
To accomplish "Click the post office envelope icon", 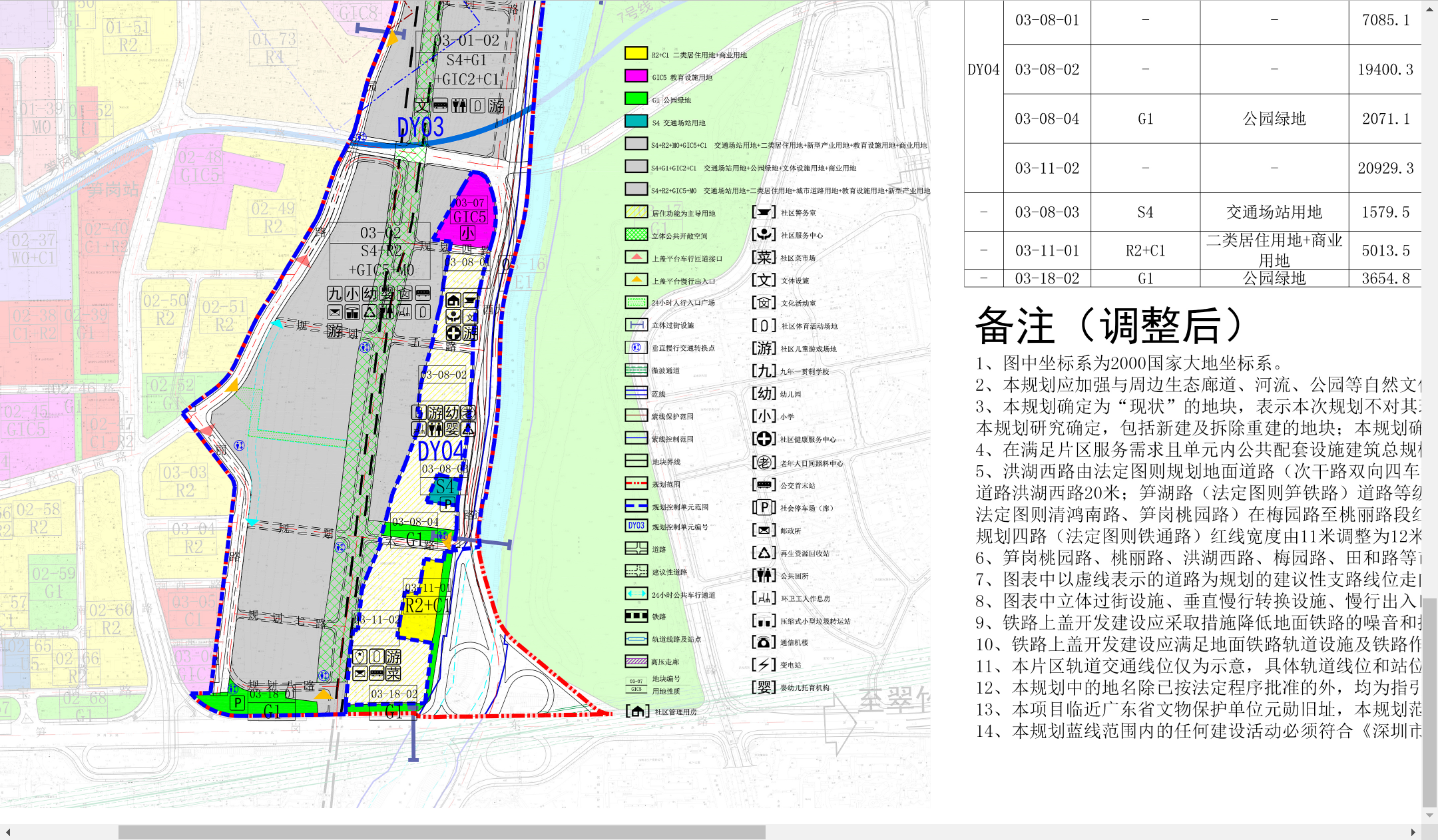I will click(x=764, y=530).
